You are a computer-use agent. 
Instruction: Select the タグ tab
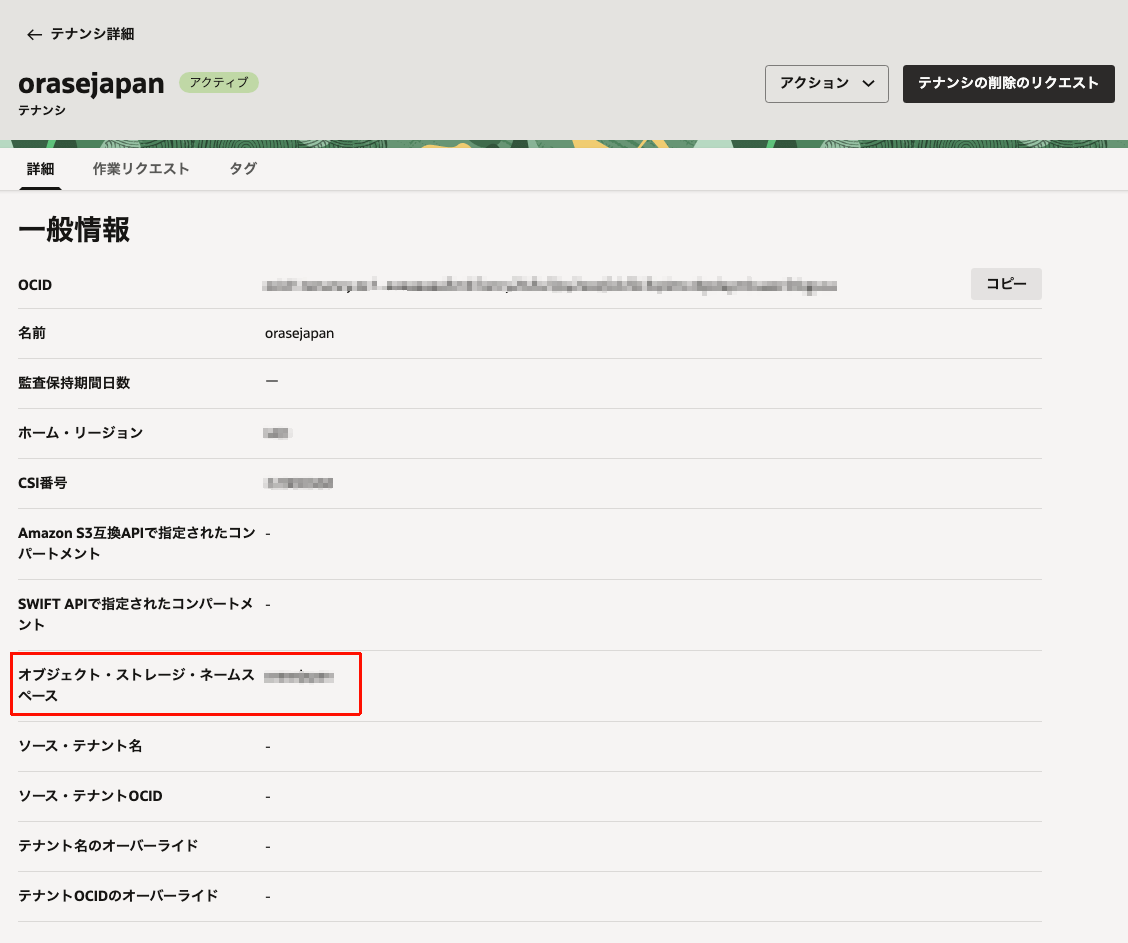[243, 169]
